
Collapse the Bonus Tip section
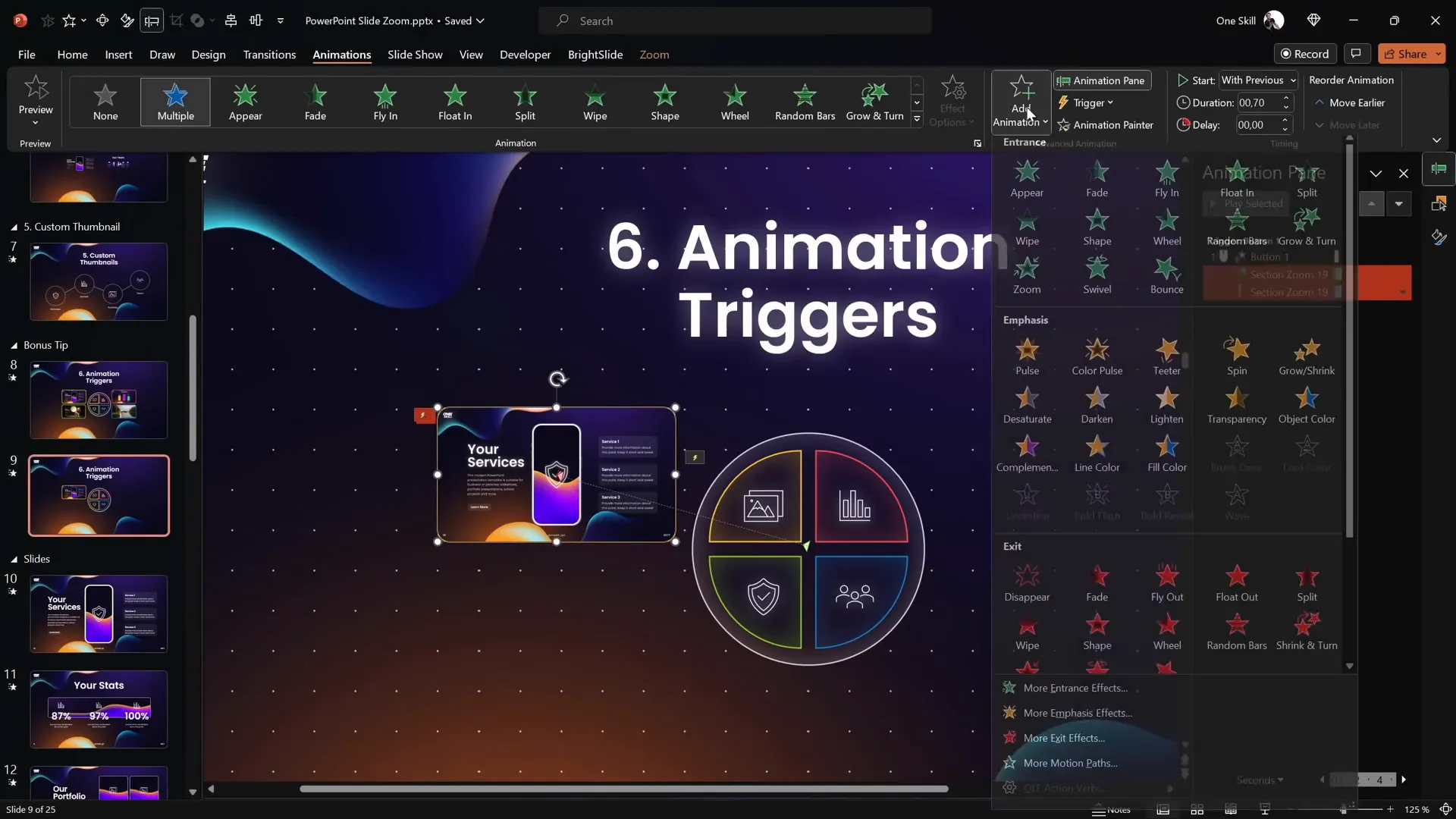click(x=14, y=345)
